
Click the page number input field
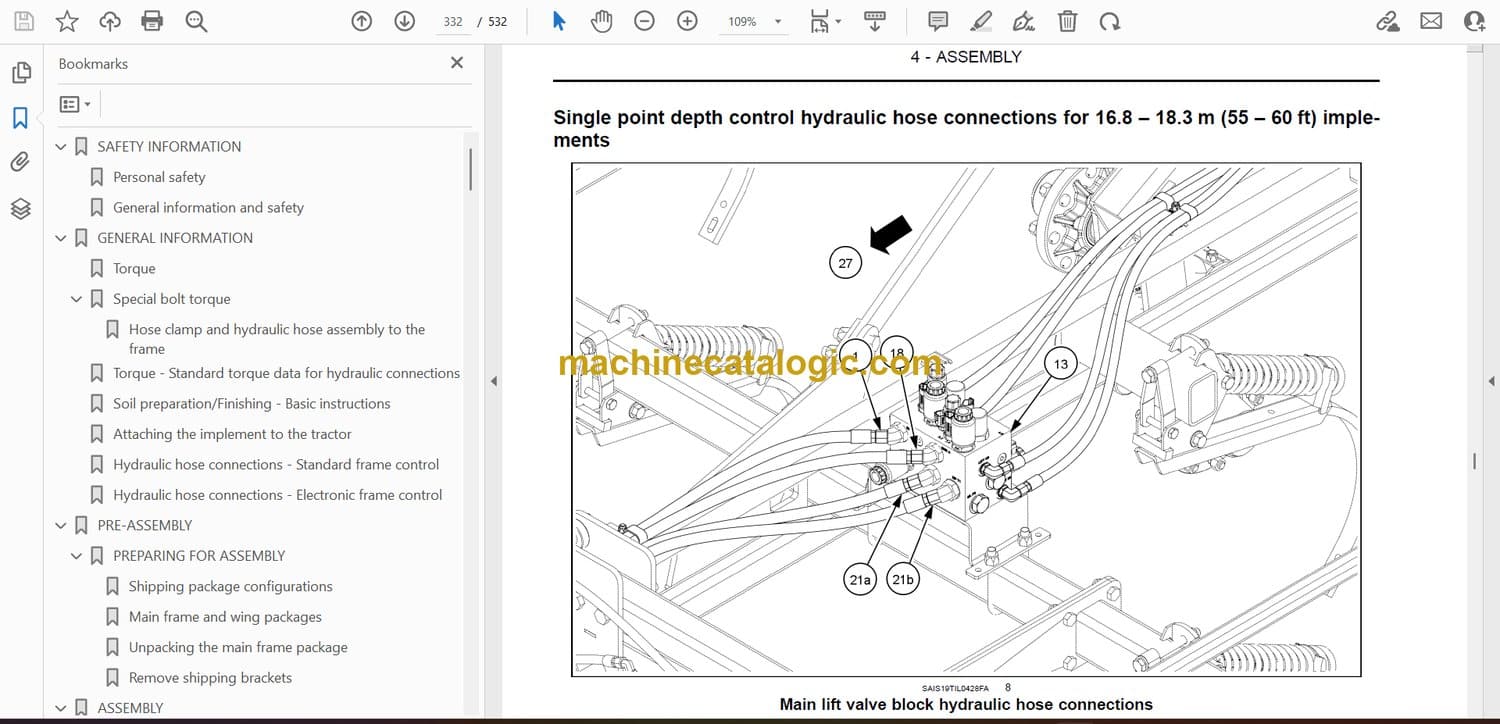tap(453, 21)
